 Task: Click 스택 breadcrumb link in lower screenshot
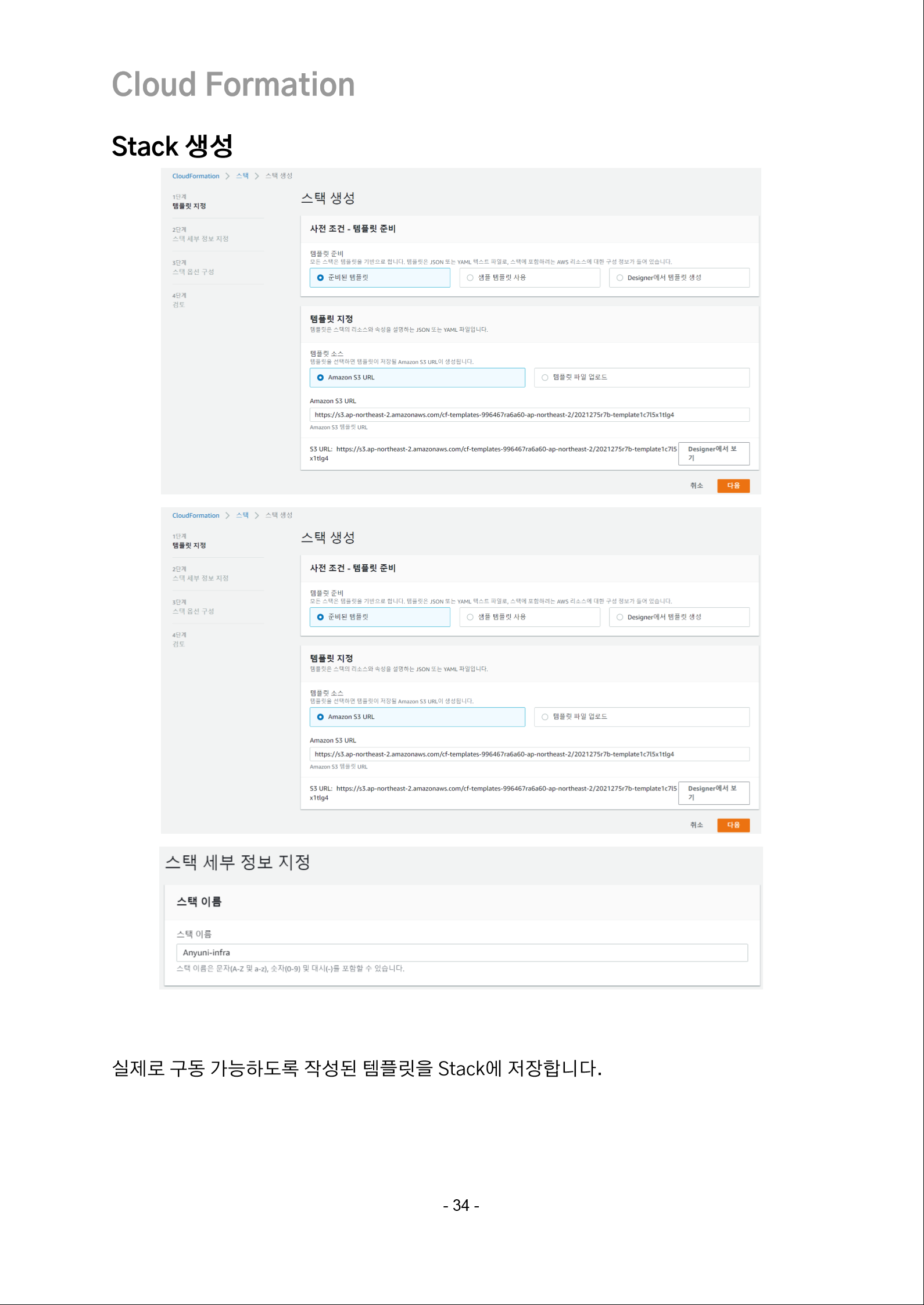tap(242, 515)
